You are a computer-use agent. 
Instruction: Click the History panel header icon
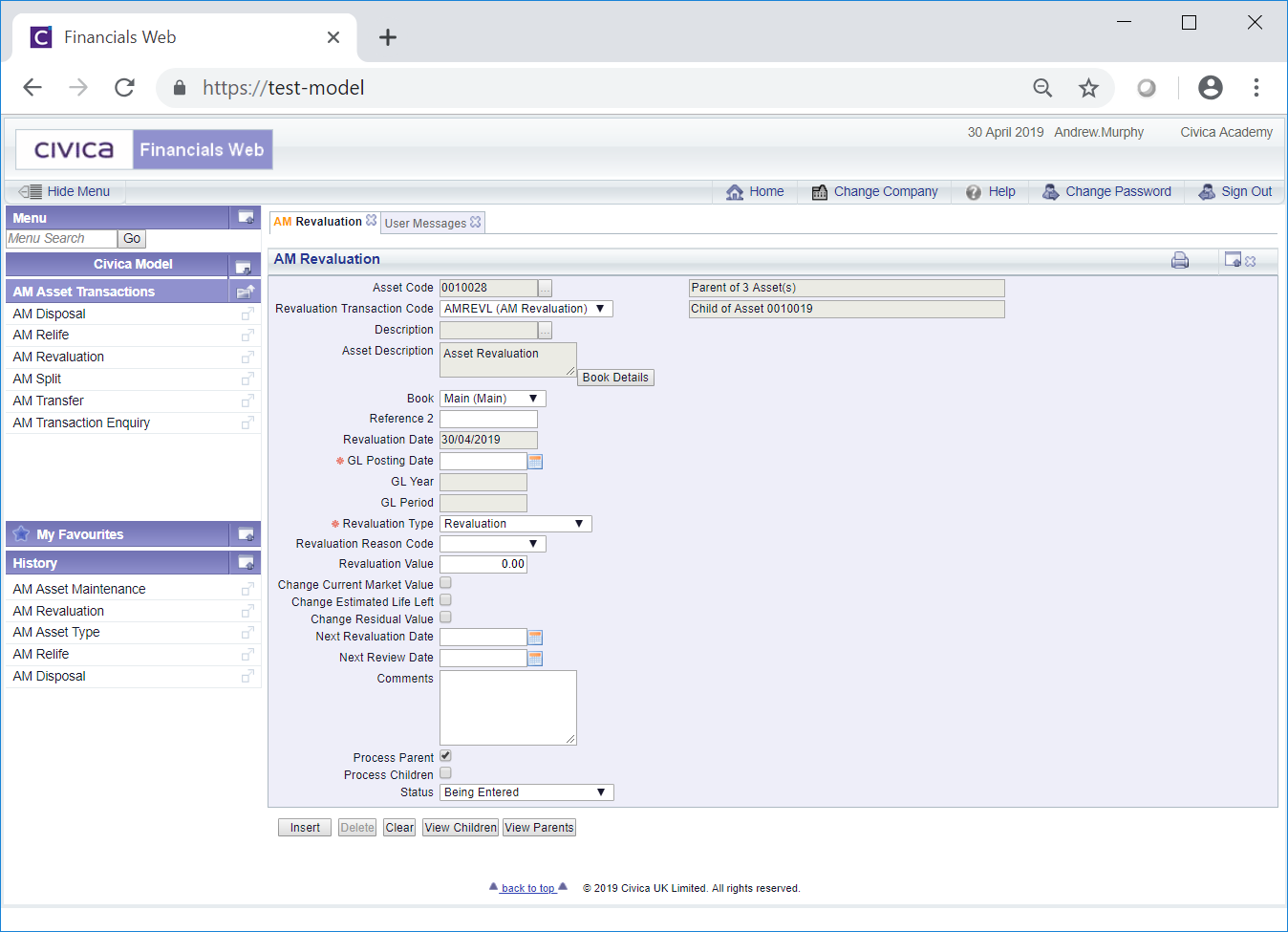(x=246, y=563)
